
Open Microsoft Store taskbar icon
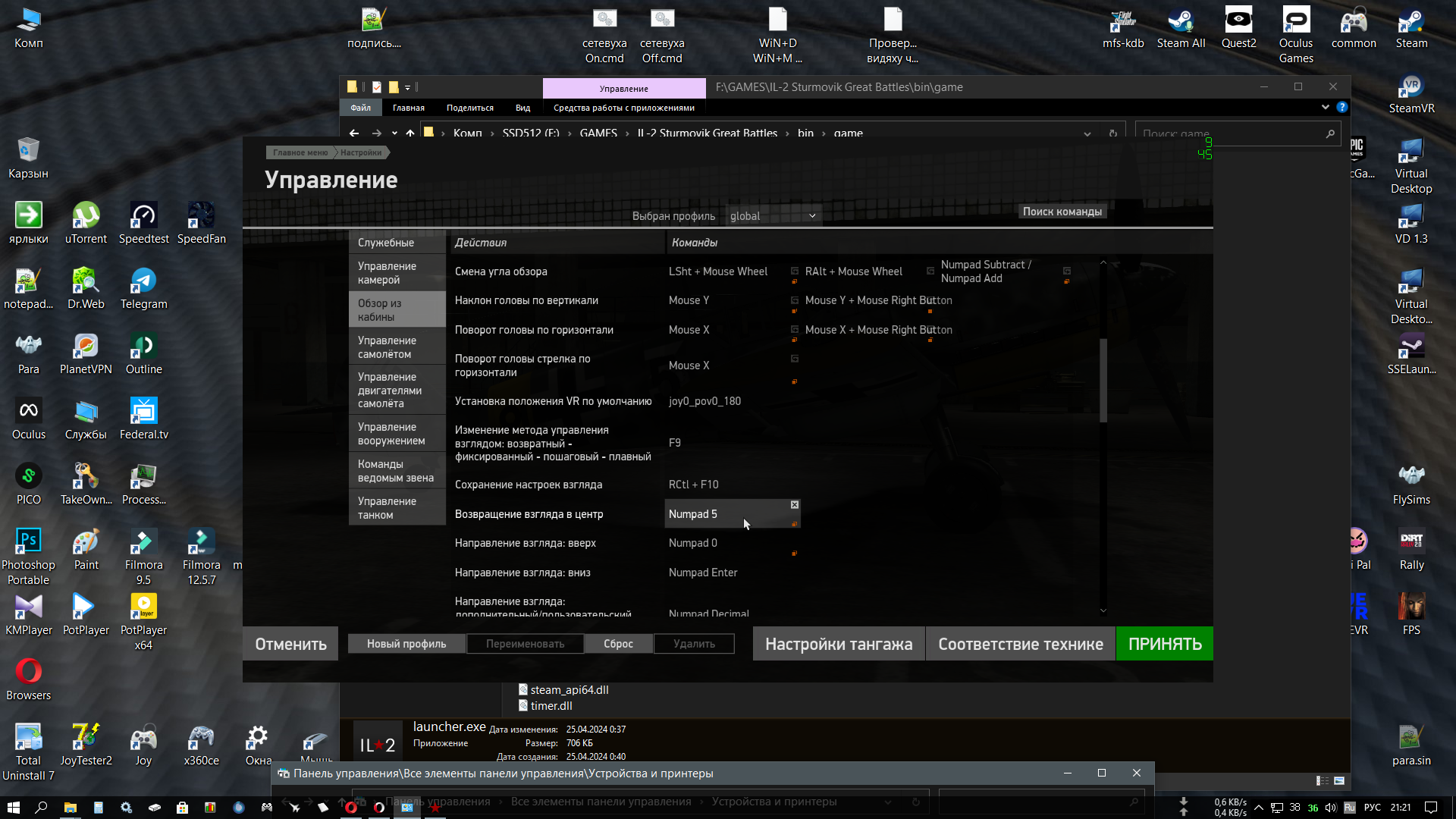tap(182, 808)
